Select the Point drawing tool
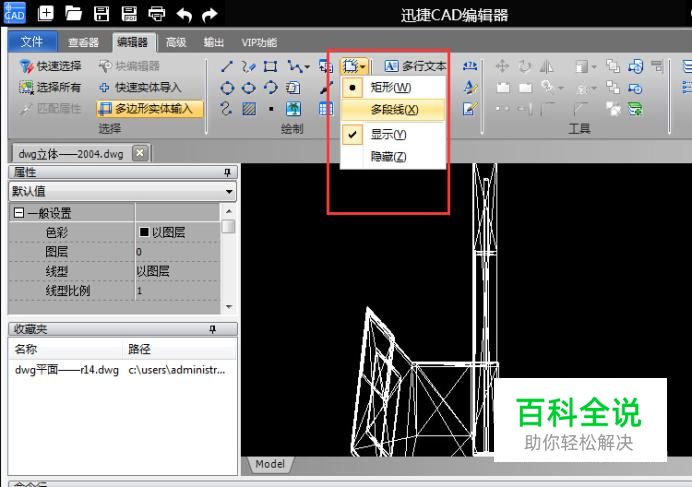 coord(271,109)
